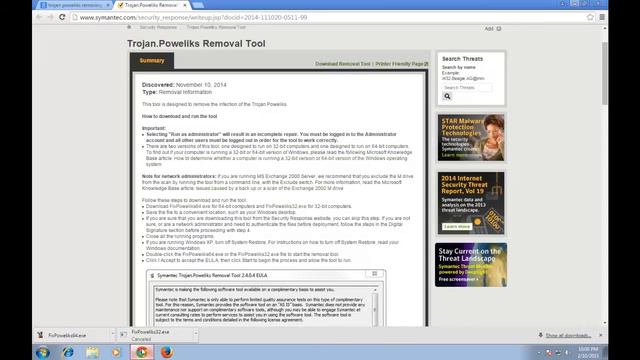This screenshot has height=360, width=640.
Task: Open the Chrome menu hamburger icon
Action: click(x=602, y=17)
